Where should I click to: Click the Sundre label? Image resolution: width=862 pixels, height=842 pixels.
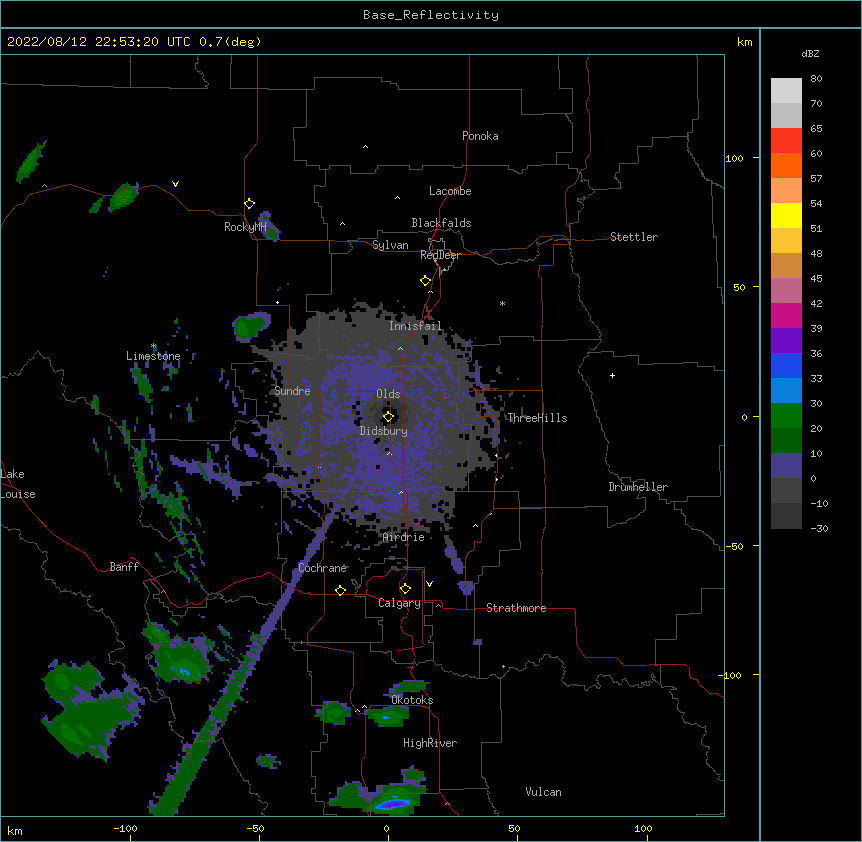292,391
